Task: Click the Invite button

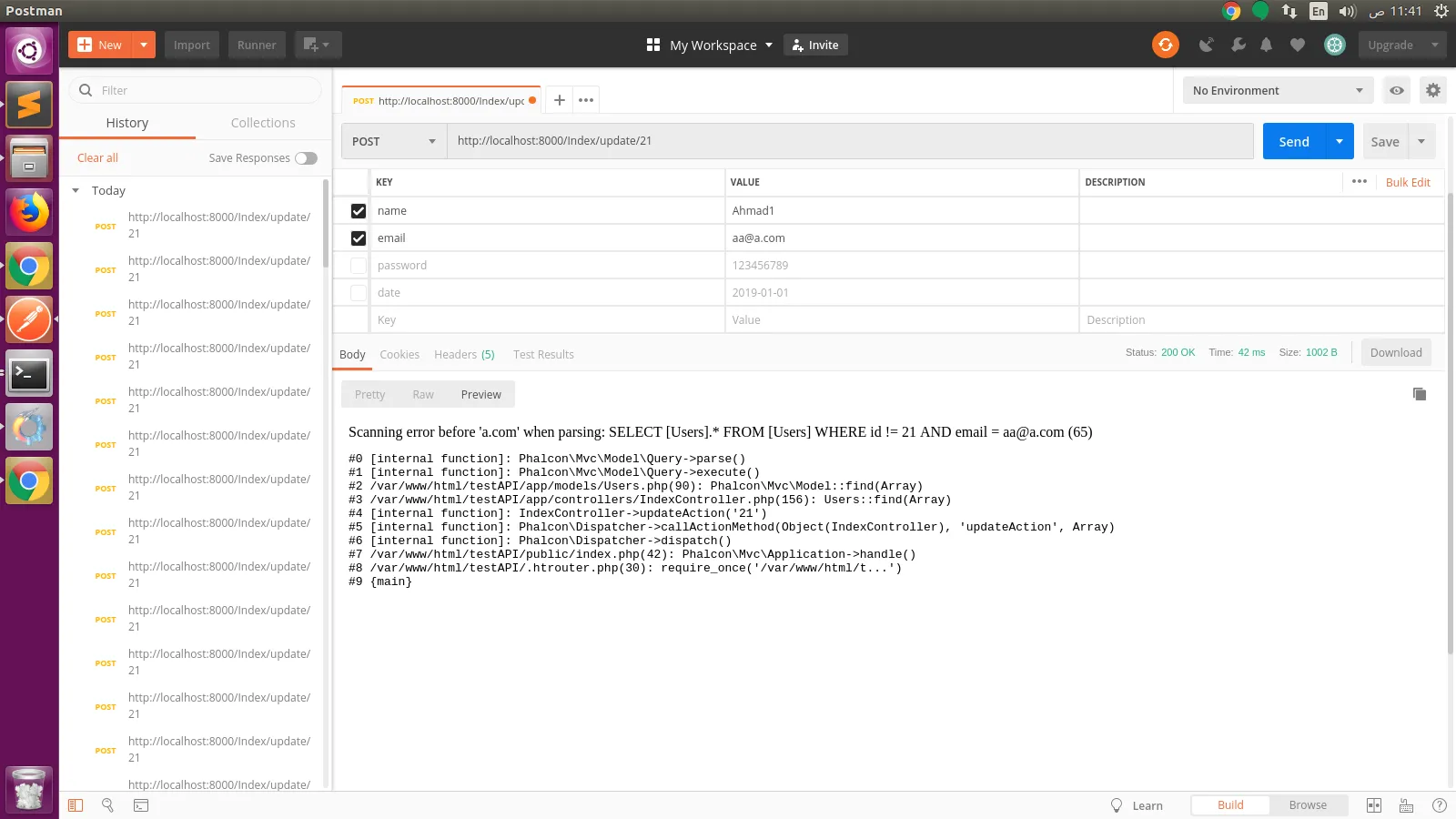Action: click(x=815, y=45)
